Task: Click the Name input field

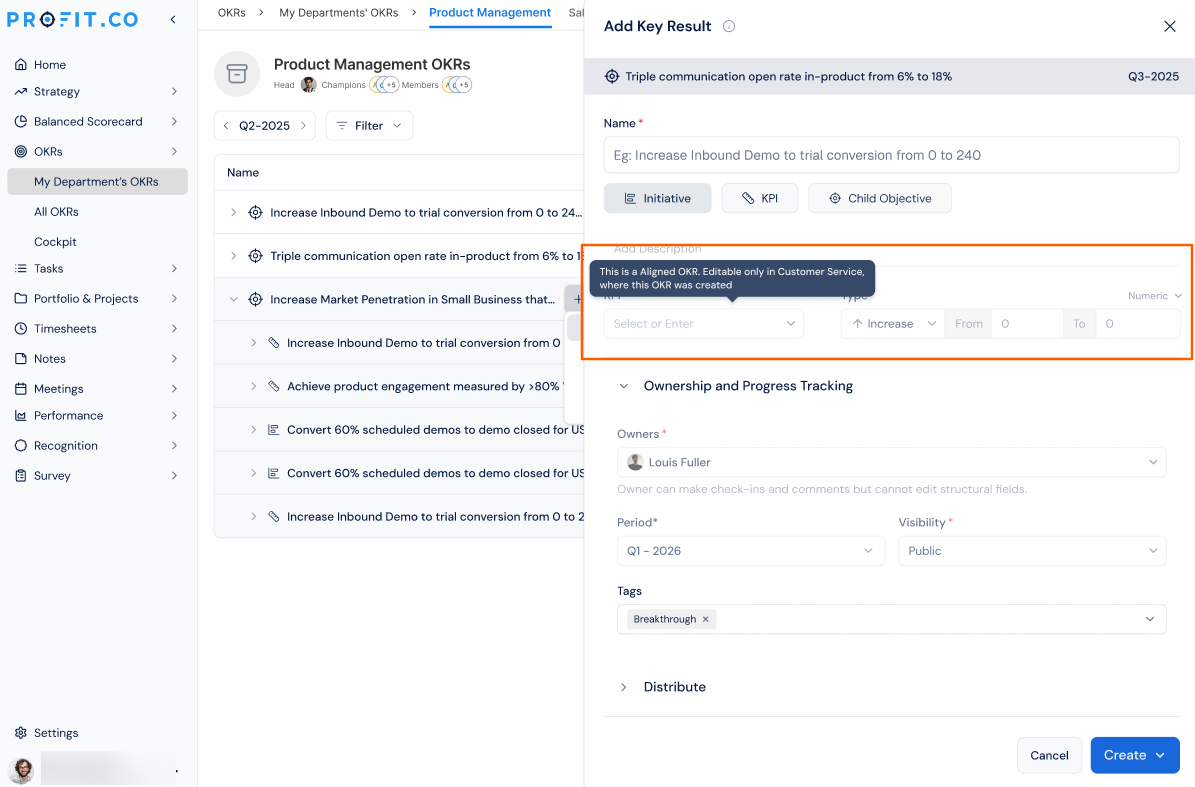Action: point(892,155)
